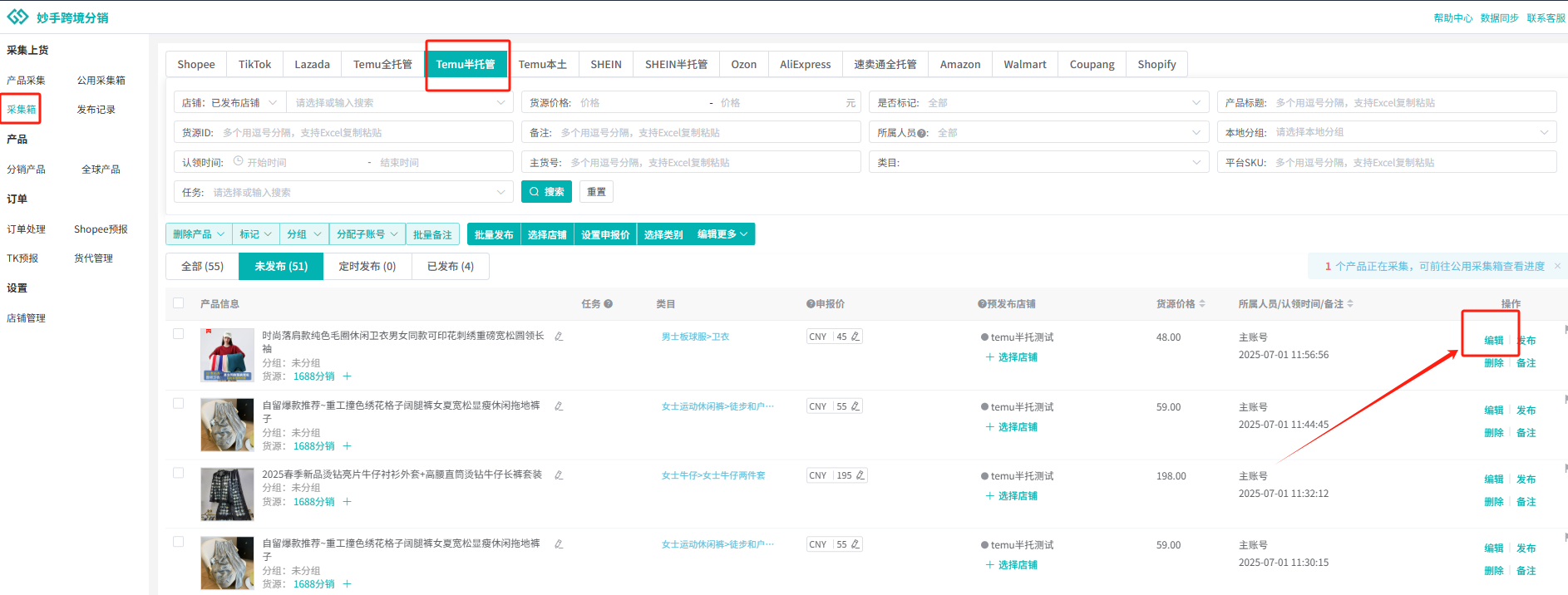Viewport: 1568px width, 595px height.
Task: Sort by 货源价格 column arrows
Action: [1202, 304]
